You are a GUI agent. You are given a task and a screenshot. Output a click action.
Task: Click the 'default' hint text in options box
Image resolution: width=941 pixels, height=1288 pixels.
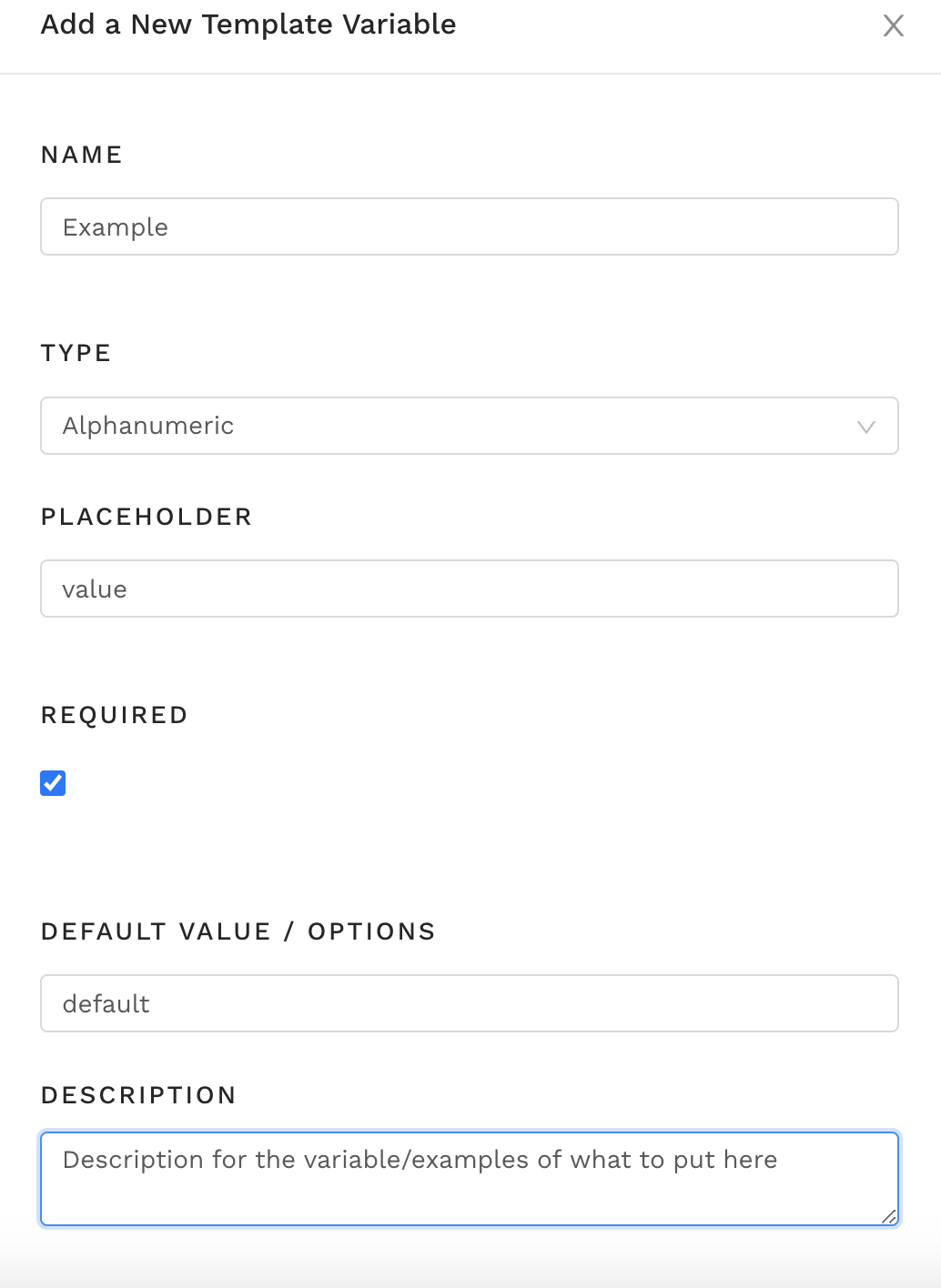tap(106, 1004)
